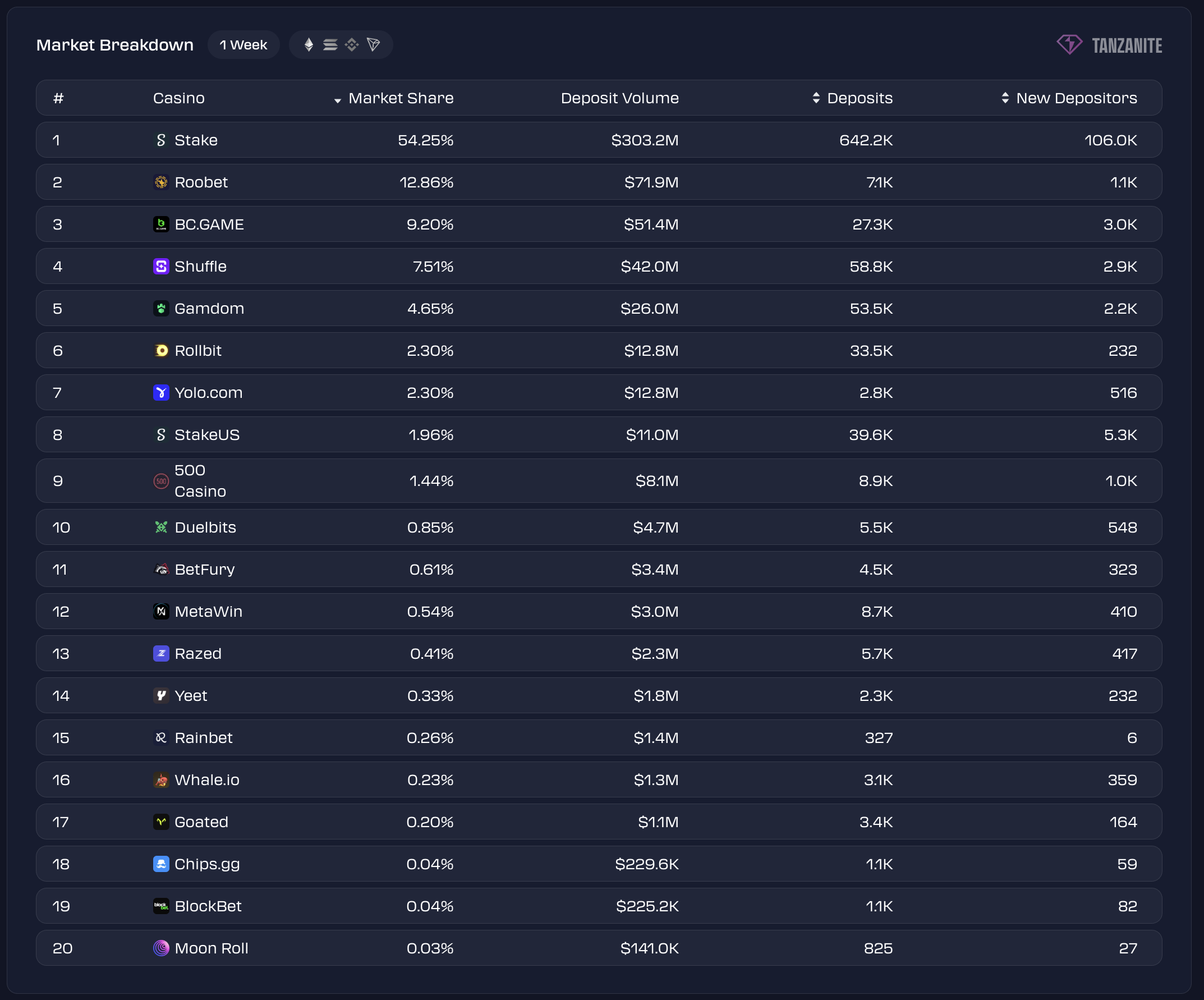Sort by Market Share column arrow

pyautogui.click(x=338, y=100)
